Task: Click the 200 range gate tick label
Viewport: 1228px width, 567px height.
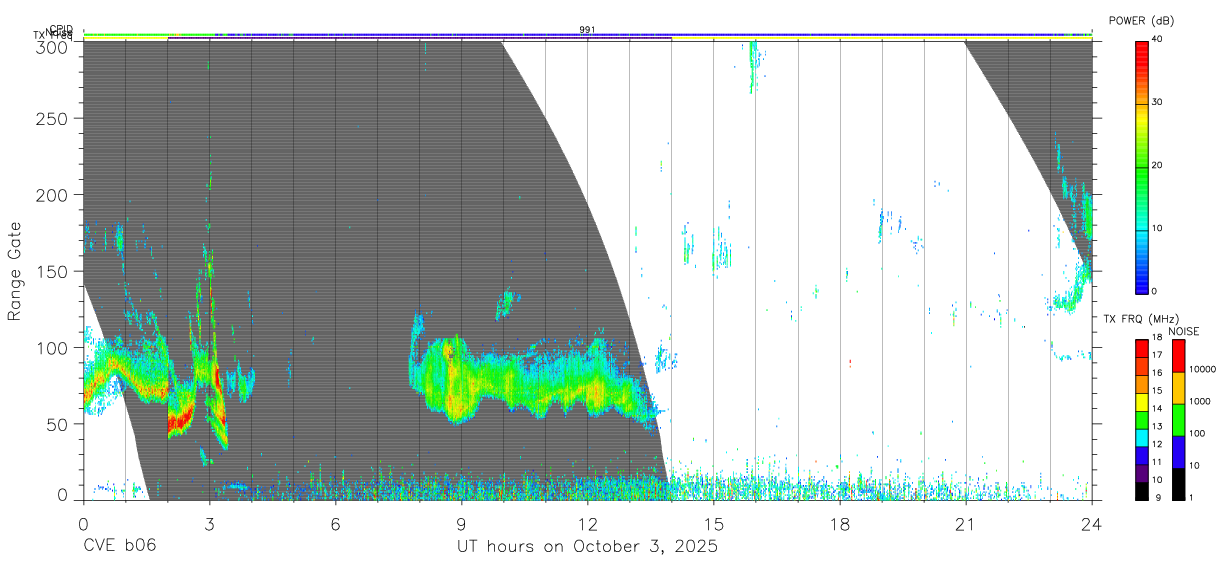Action: click(54, 194)
